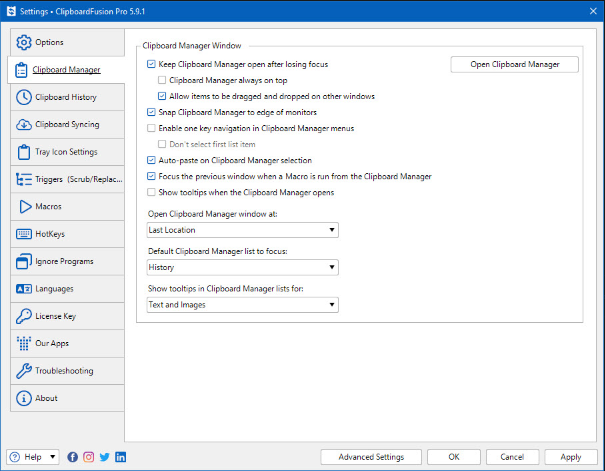Screen dimensions: 605x471
Task: Click the Help question mark icon
Action: 15,457
